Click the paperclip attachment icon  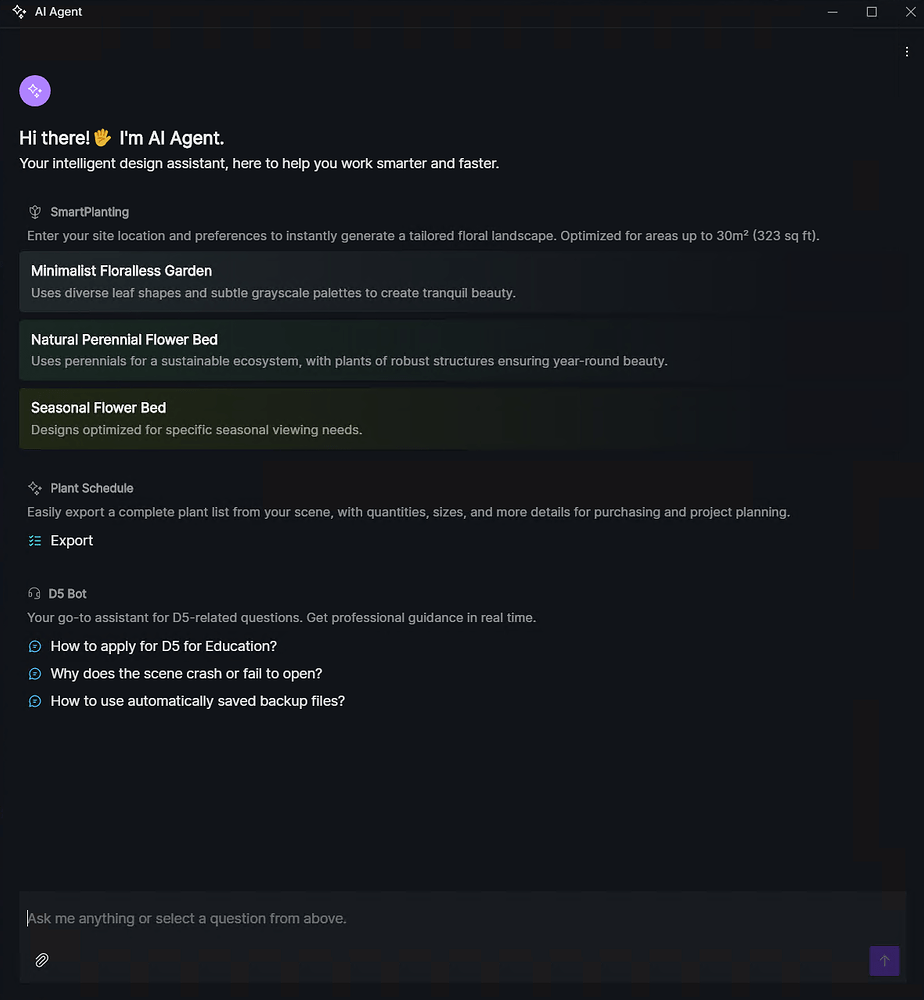point(41,960)
